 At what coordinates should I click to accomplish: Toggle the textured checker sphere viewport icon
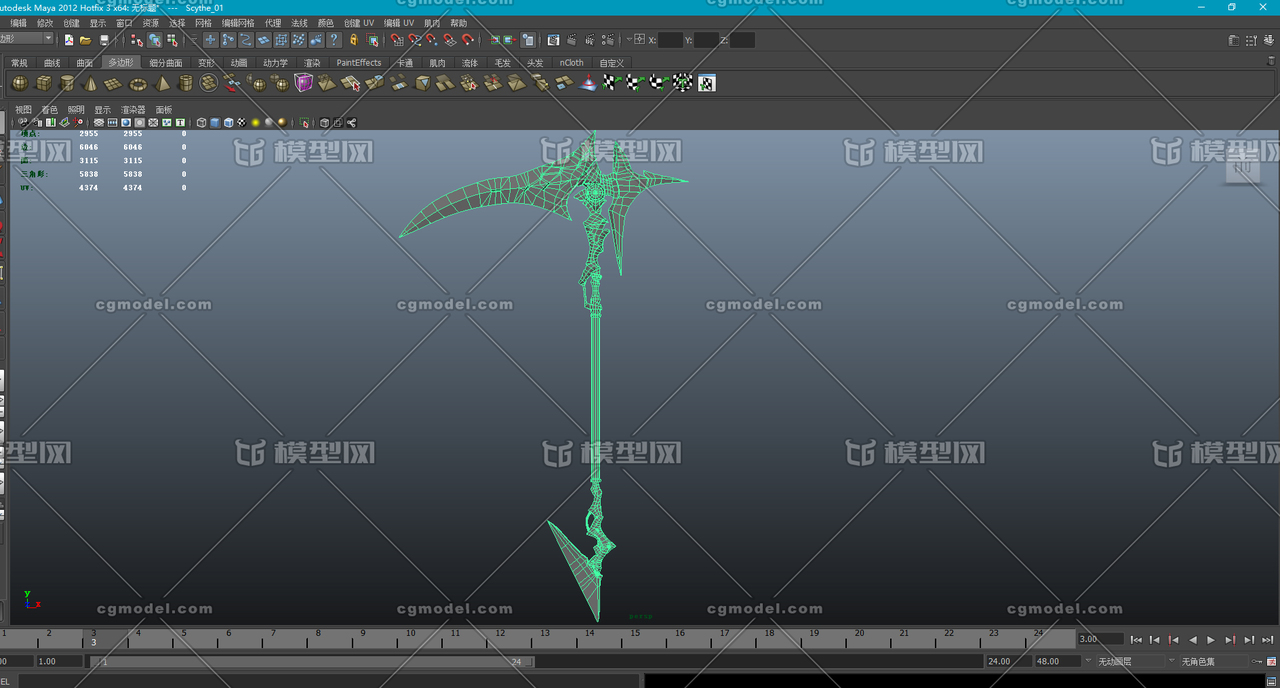tap(242, 122)
